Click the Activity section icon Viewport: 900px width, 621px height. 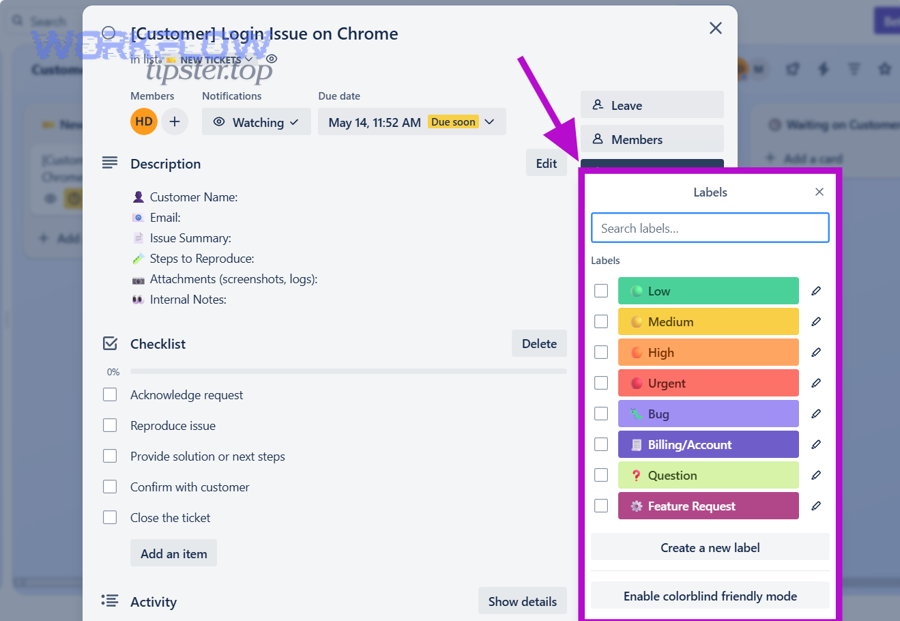(110, 601)
